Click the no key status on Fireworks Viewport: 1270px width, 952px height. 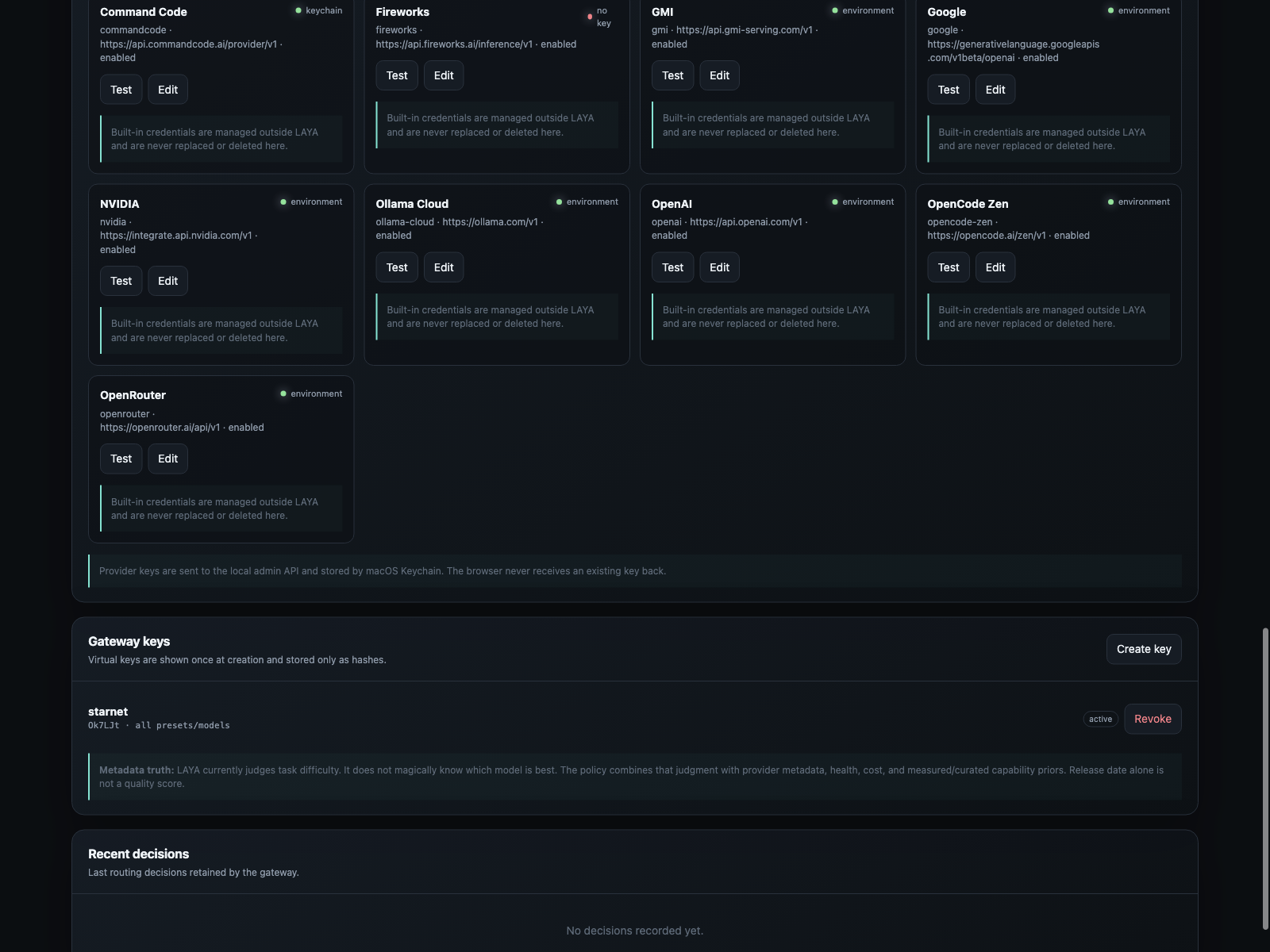pyautogui.click(x=600, y=17)
